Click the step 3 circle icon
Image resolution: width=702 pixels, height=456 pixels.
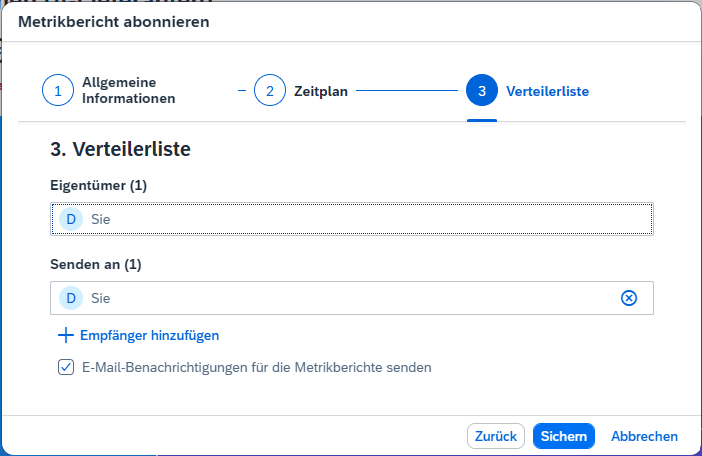[482, 91]
